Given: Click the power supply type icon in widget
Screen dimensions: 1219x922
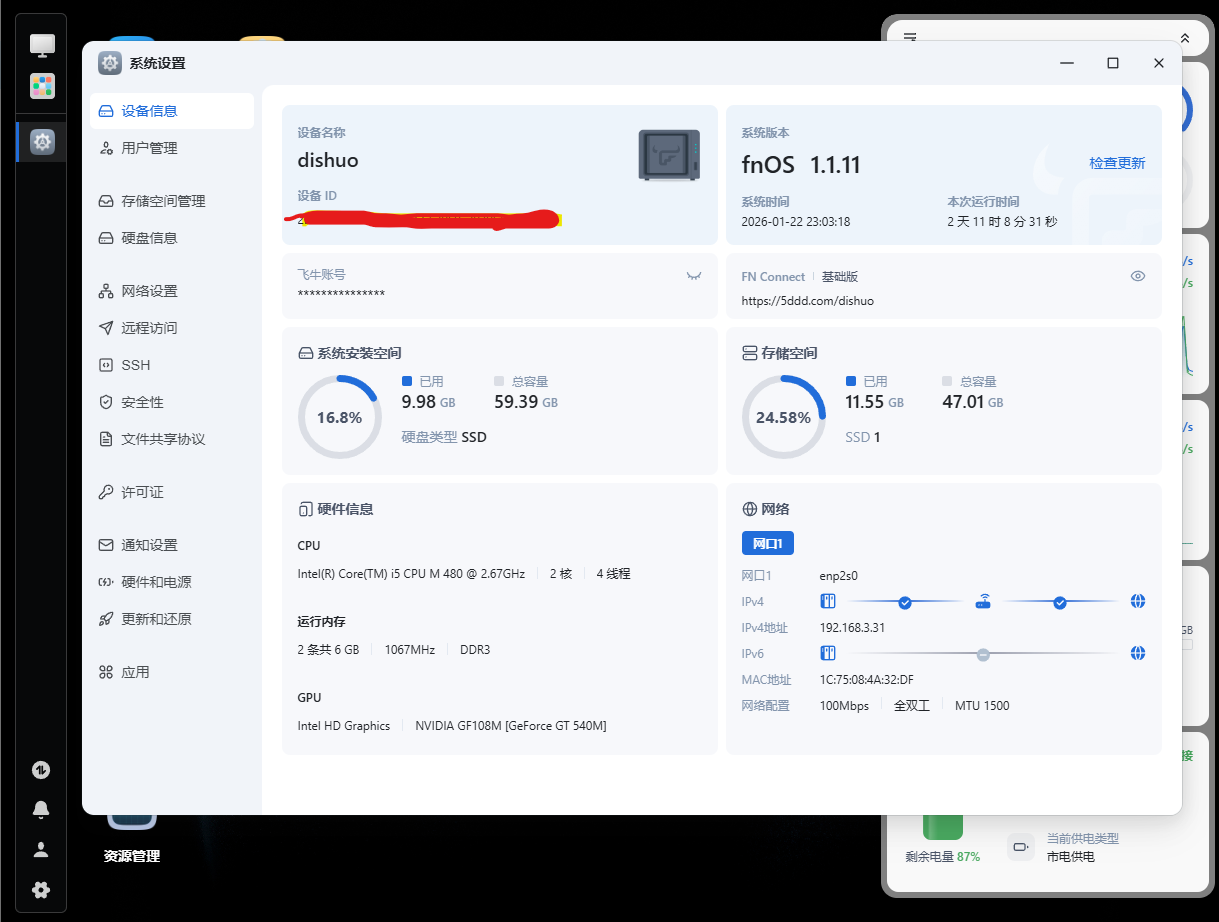Looking at the screenshot, I should (x=1020, y=847).
